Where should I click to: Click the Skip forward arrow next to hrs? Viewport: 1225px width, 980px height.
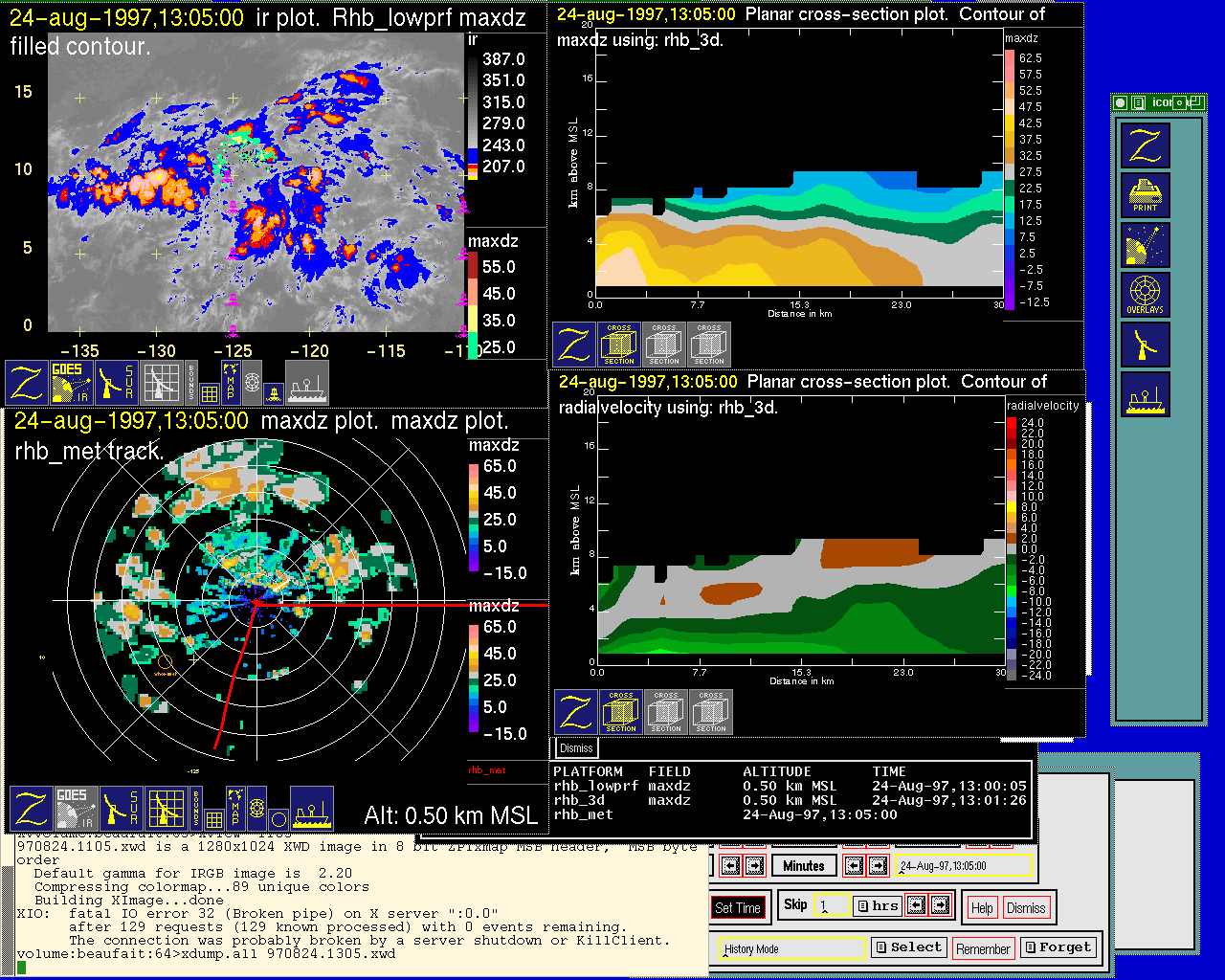pos(940,904)
